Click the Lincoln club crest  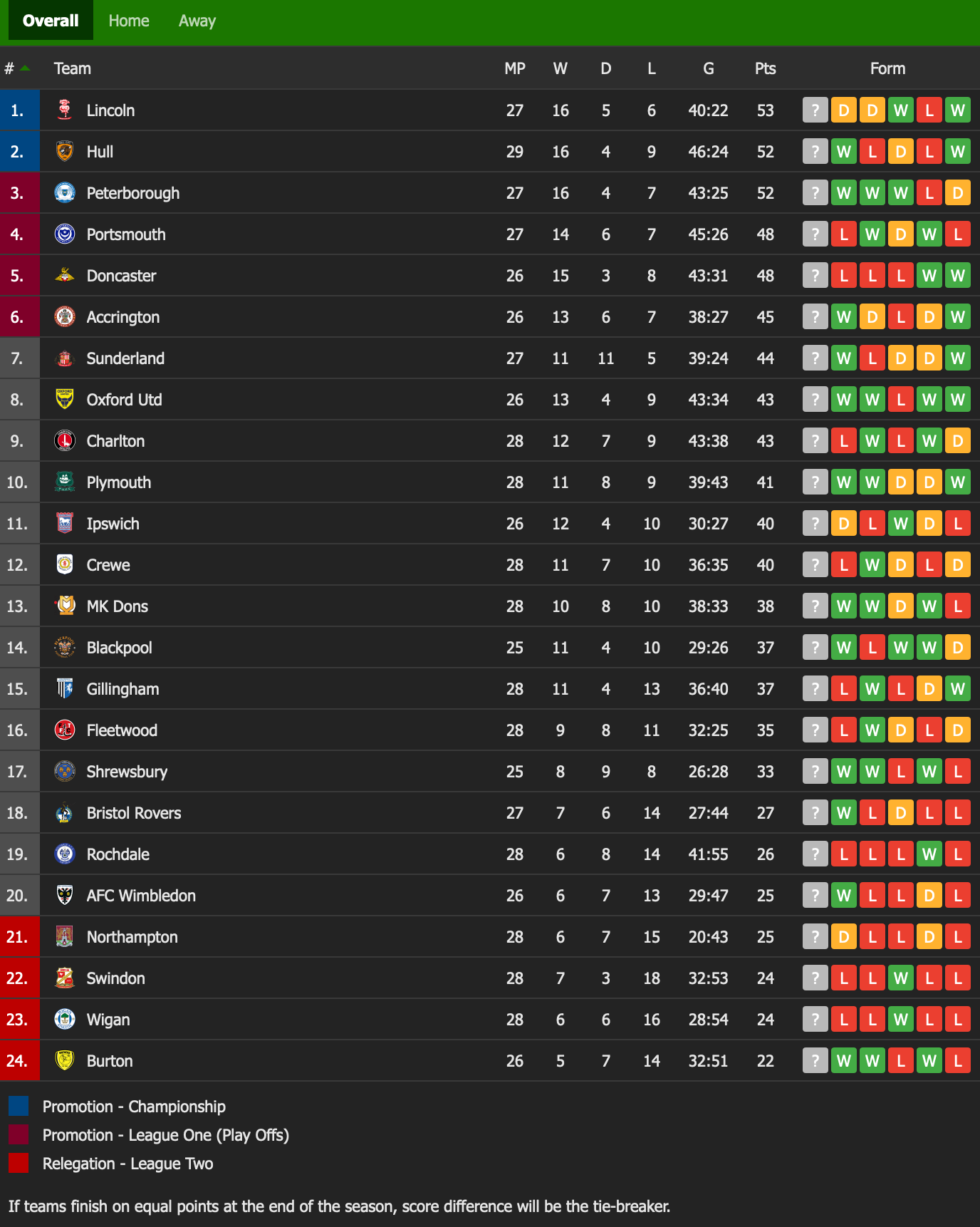64,110
